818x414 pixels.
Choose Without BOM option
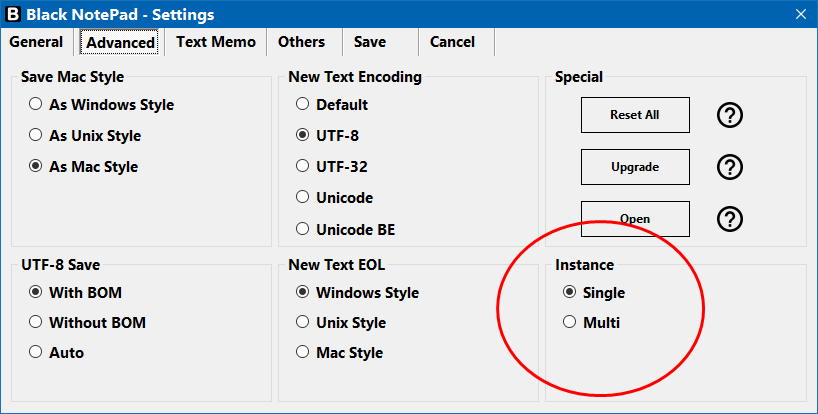click(x=88, y=323)
